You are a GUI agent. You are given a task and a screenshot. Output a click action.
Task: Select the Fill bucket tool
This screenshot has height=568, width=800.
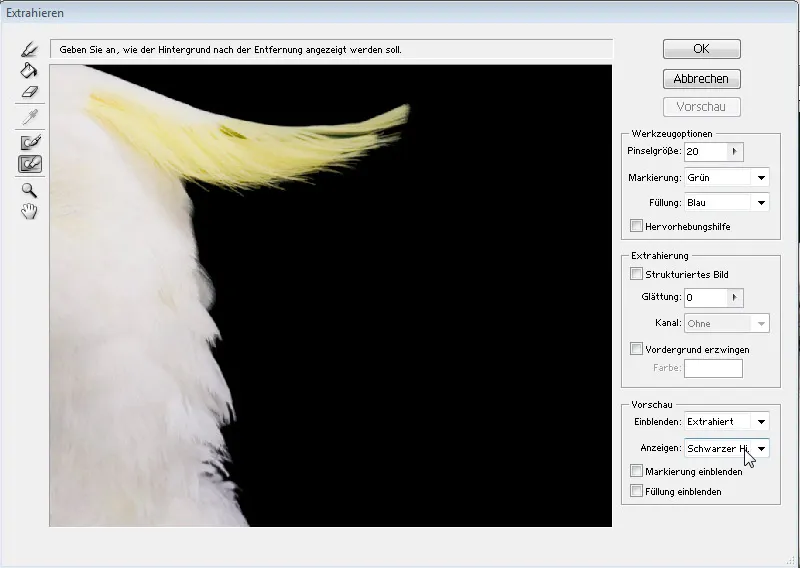point(29,70)
